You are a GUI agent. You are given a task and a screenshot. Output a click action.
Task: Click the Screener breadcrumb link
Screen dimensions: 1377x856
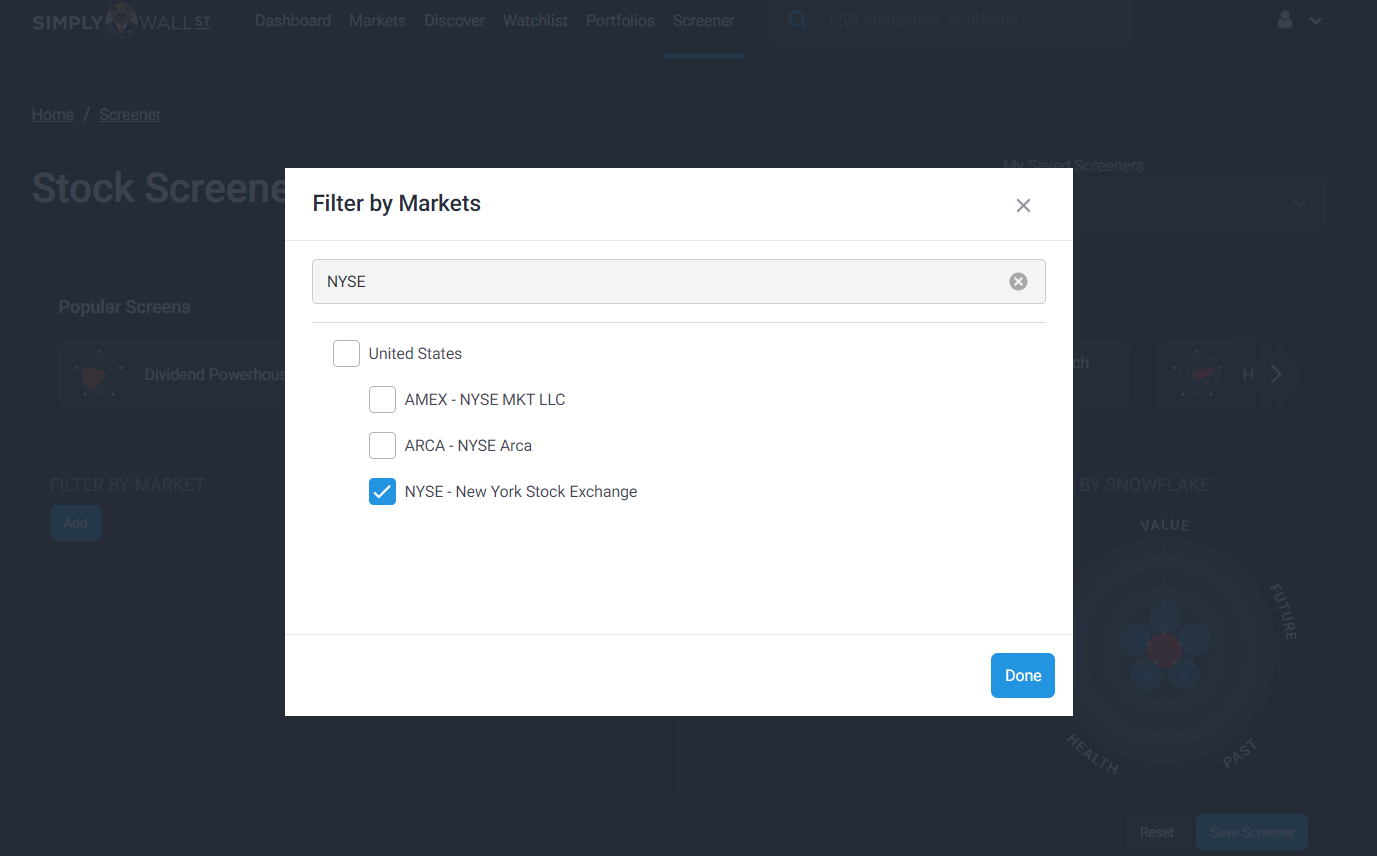130,115
